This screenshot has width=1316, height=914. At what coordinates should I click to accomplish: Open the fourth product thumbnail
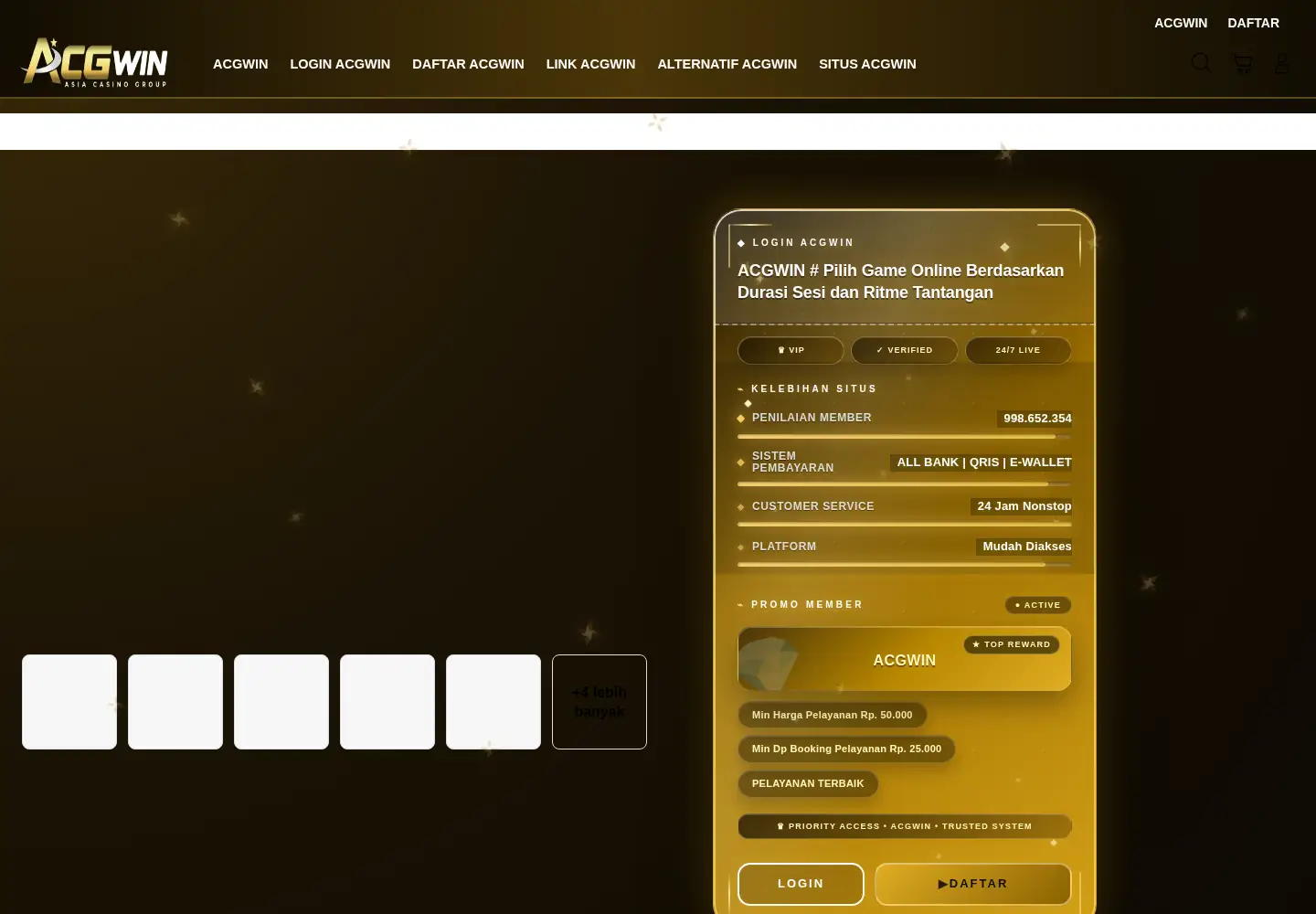click(x=387, y=702)
